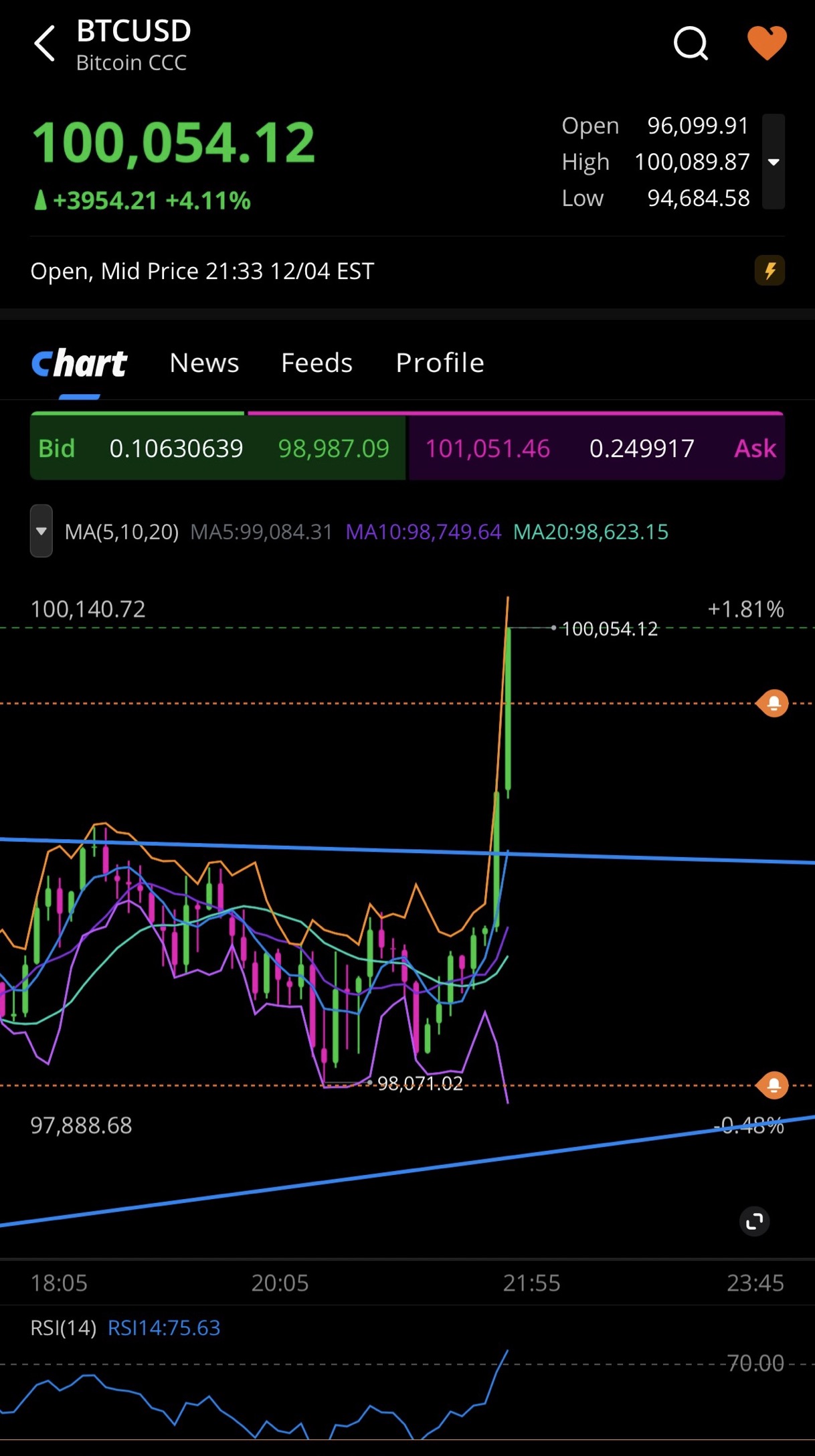Tap the +1.81% axis label

pyautogui.click(x=745, y=609)
